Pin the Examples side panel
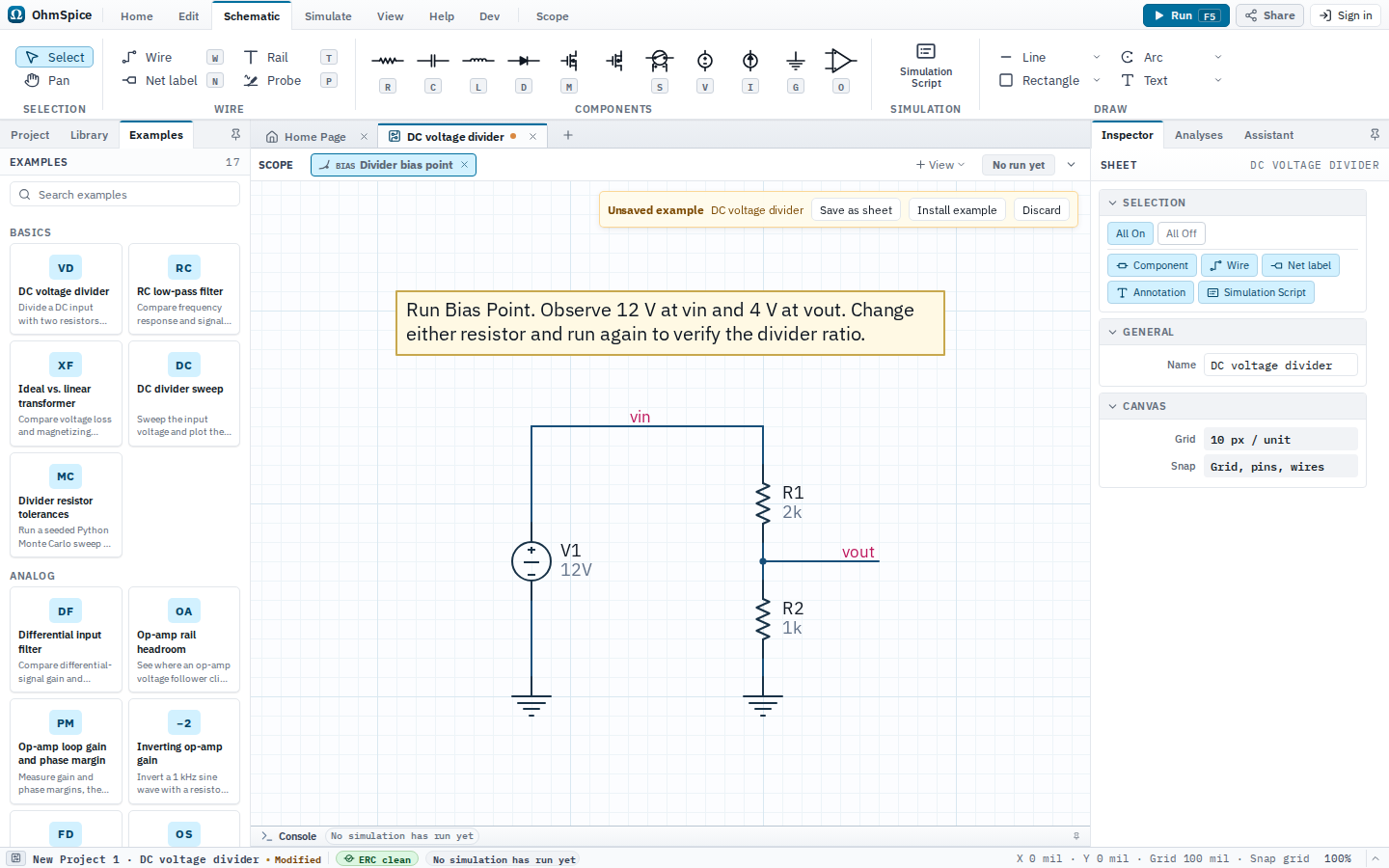The image size is (1389, 868). click(235, 135)
